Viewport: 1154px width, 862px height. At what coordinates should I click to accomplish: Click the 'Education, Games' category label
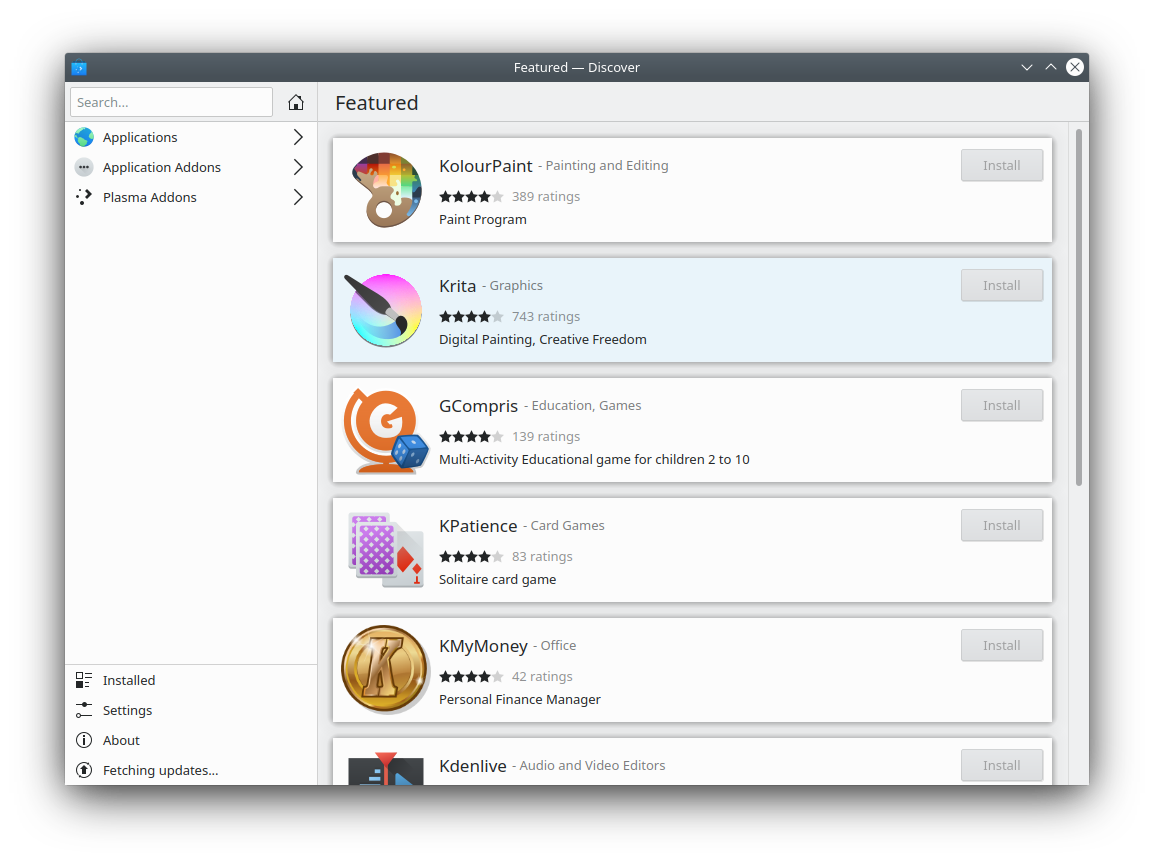[x=587, y=406]
